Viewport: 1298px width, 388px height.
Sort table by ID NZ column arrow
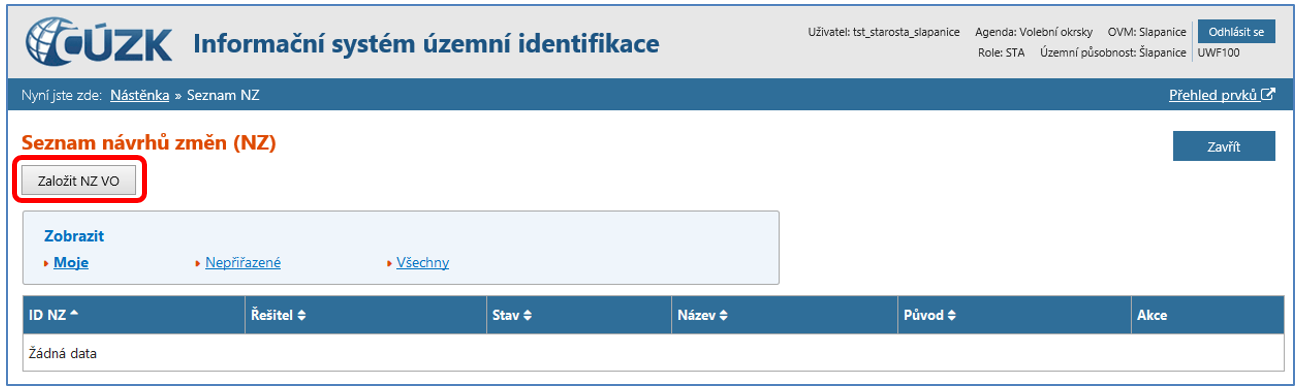click(x=74, y=314)
